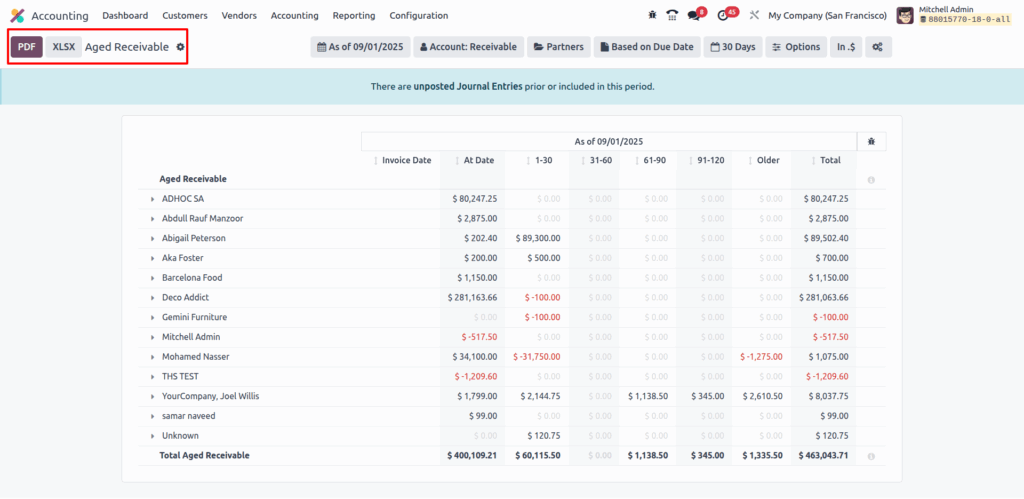Expand the YourCompany, Joel Willis row

(x=153, y=396)
